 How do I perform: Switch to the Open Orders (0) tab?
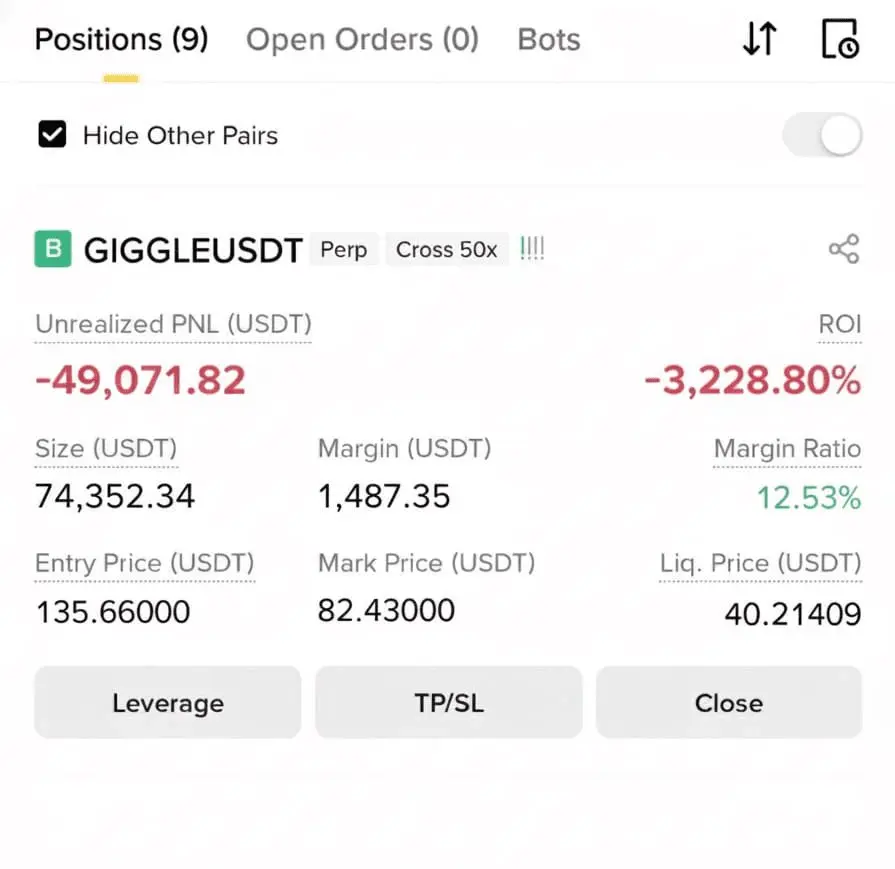click(x=362, y=39)
